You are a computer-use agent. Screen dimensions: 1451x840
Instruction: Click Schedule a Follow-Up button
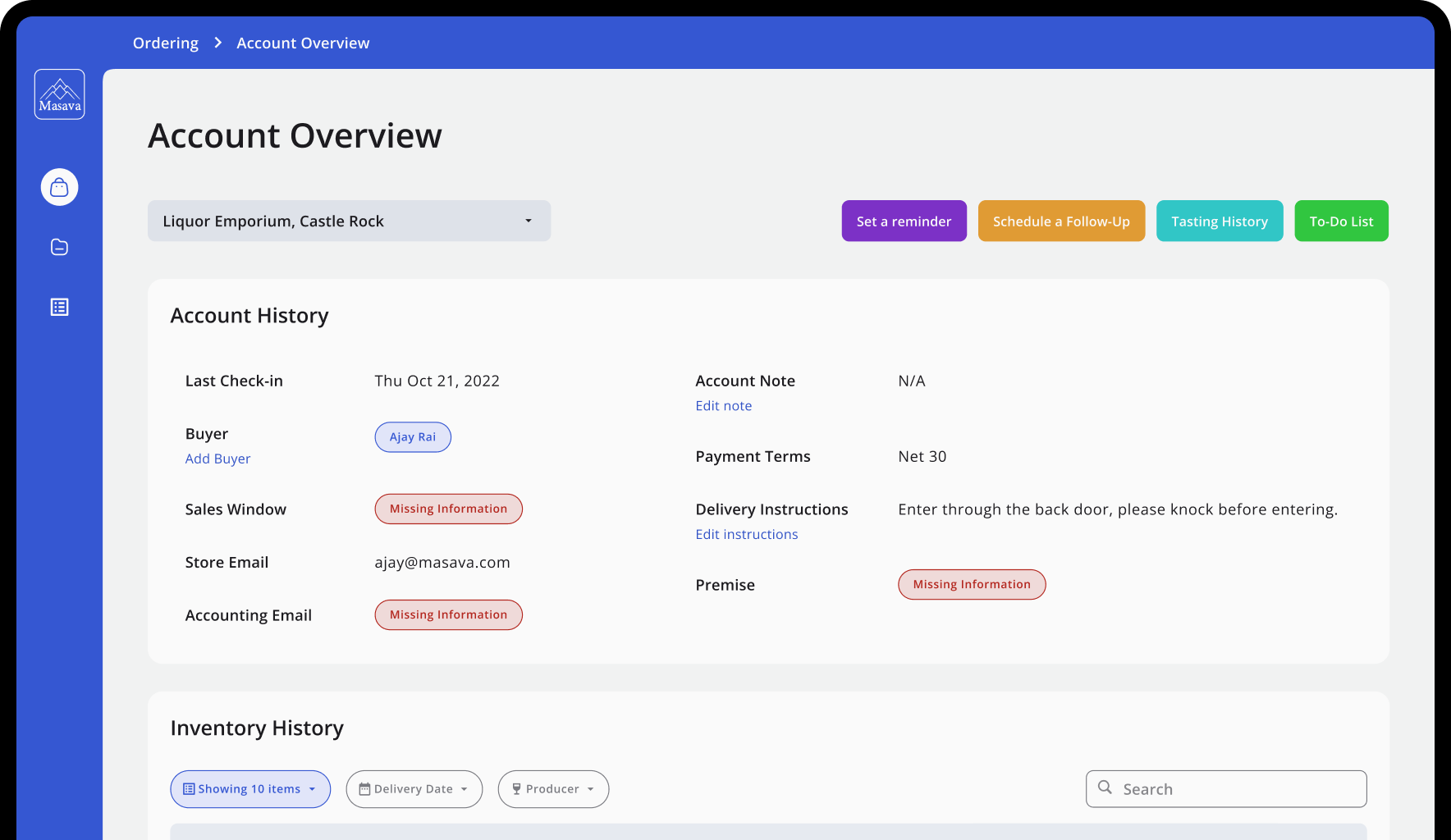point(1061,221)
